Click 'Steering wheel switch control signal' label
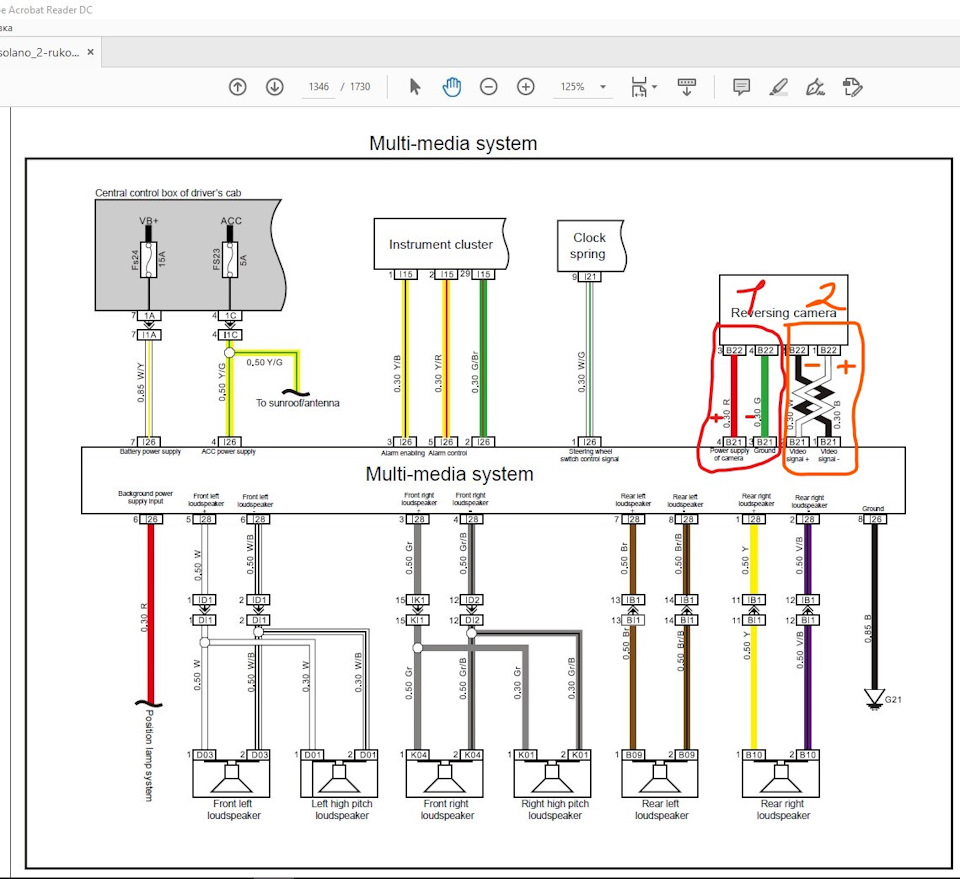 590,455
